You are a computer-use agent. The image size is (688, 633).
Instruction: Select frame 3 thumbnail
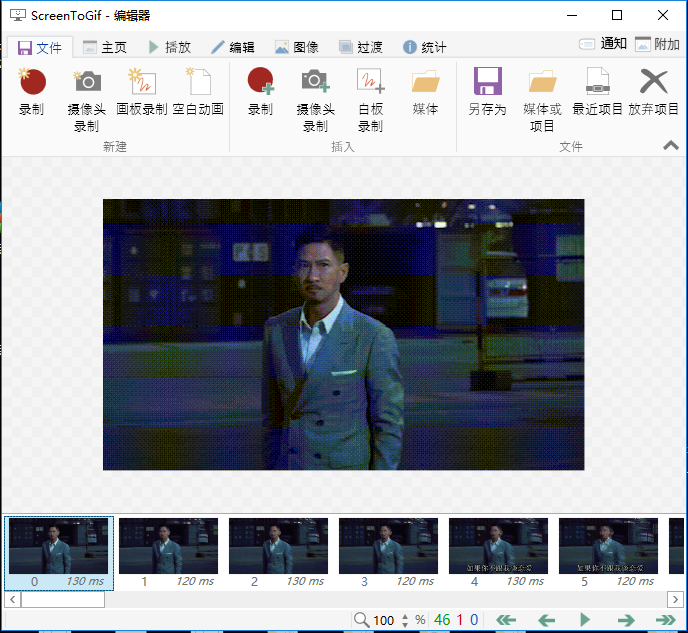[388, 553]
